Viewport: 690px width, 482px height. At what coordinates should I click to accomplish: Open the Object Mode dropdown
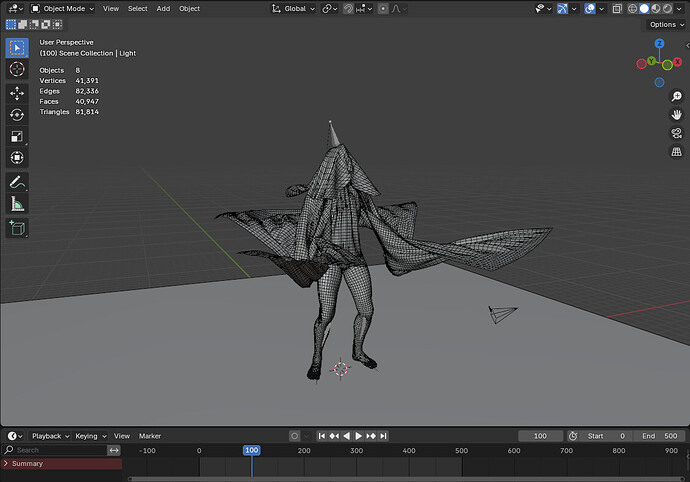(62, 8)
